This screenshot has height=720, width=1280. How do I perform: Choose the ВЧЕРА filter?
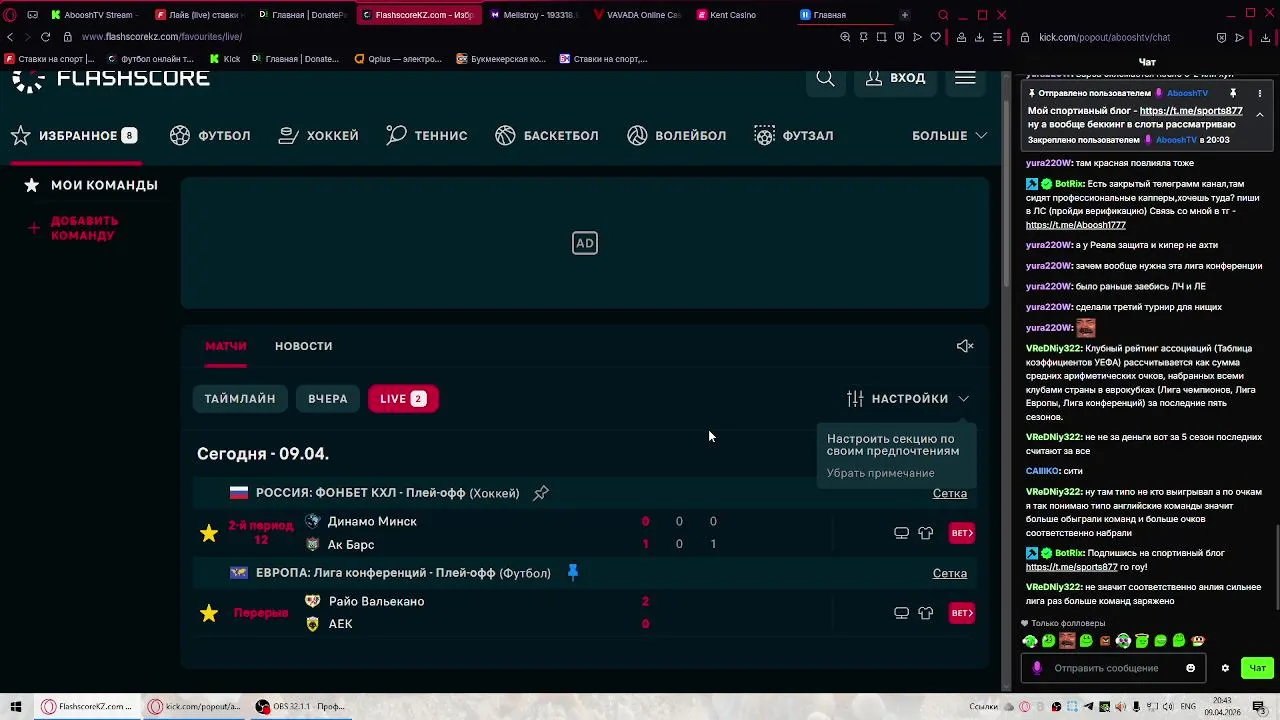tap(328, 399)
